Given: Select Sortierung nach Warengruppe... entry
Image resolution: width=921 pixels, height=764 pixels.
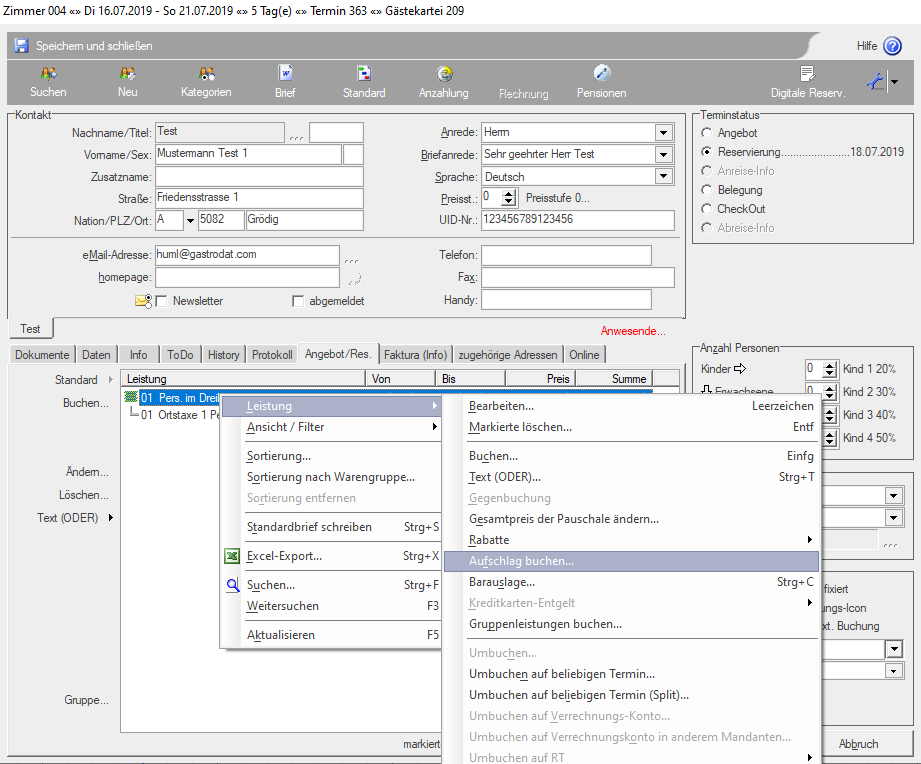Looking at the screenshot, I should [332, 477].
